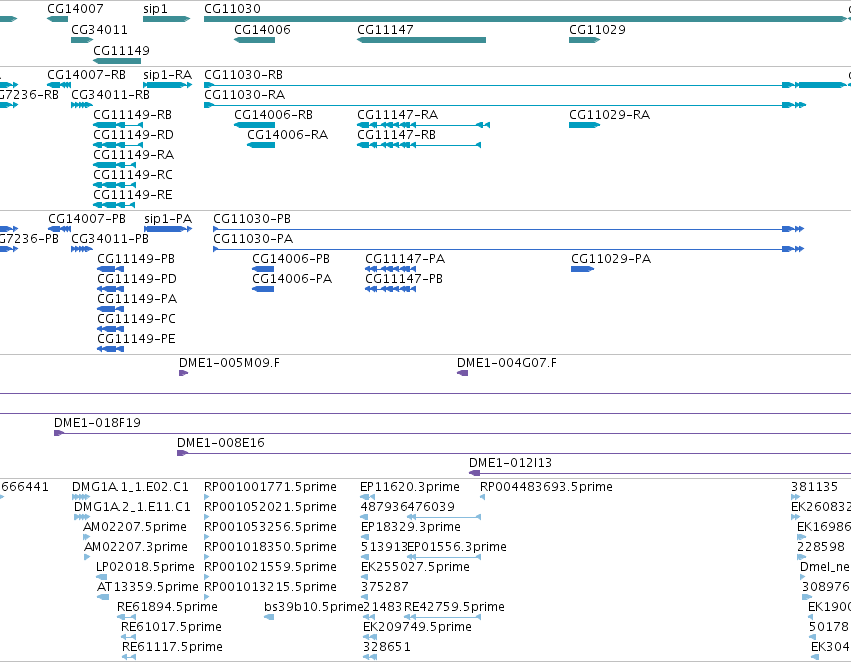
Task: Open the CG11149-PB protein label
Action: [136, 259]
